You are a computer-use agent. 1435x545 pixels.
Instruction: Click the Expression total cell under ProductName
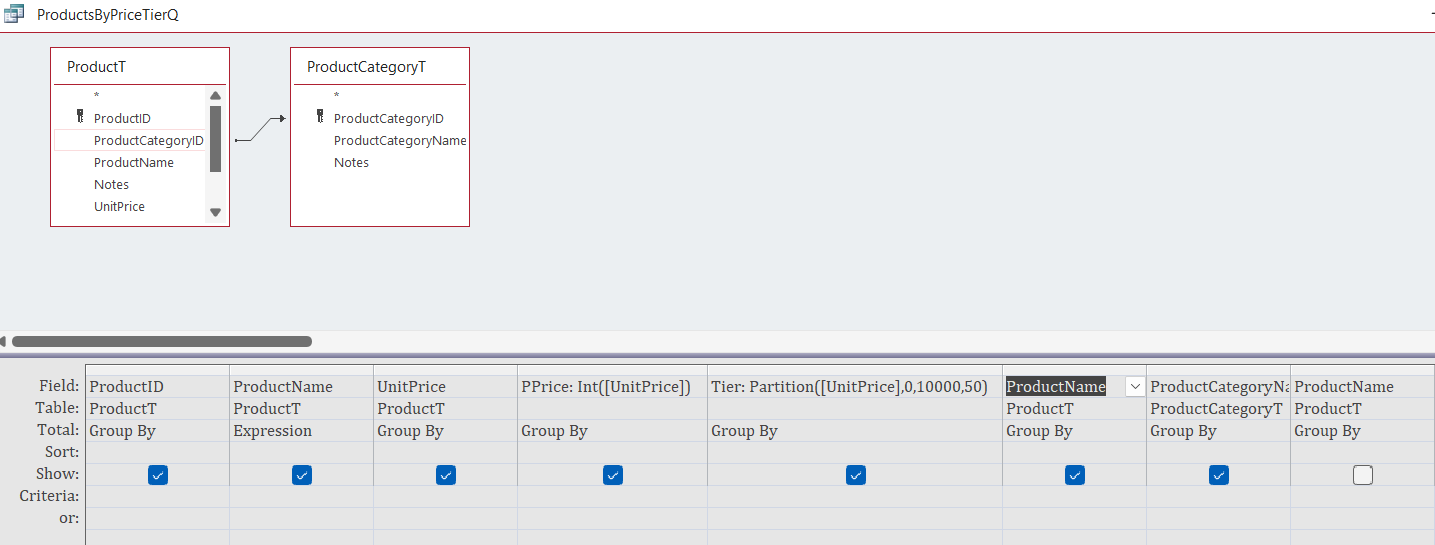point(300,431)
